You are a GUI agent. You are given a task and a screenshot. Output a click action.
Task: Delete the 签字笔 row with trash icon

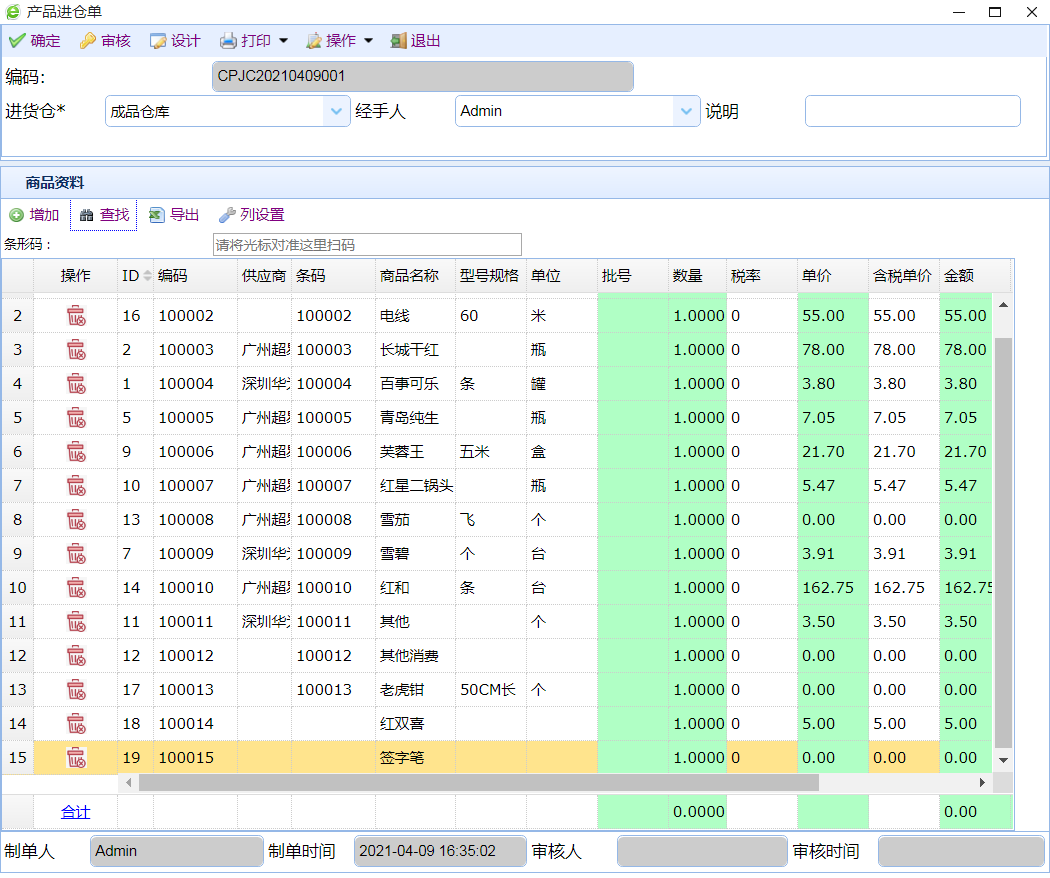pyautogui.click(x=76, y=758)
